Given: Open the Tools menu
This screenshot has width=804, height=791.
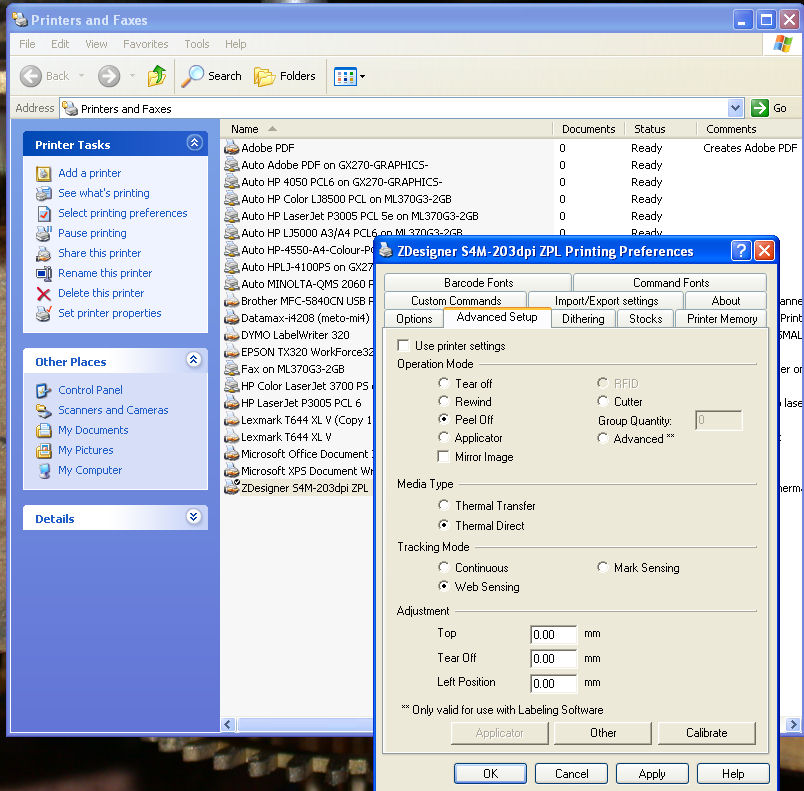Looking at the screenshot, I should tap(197, 44).
